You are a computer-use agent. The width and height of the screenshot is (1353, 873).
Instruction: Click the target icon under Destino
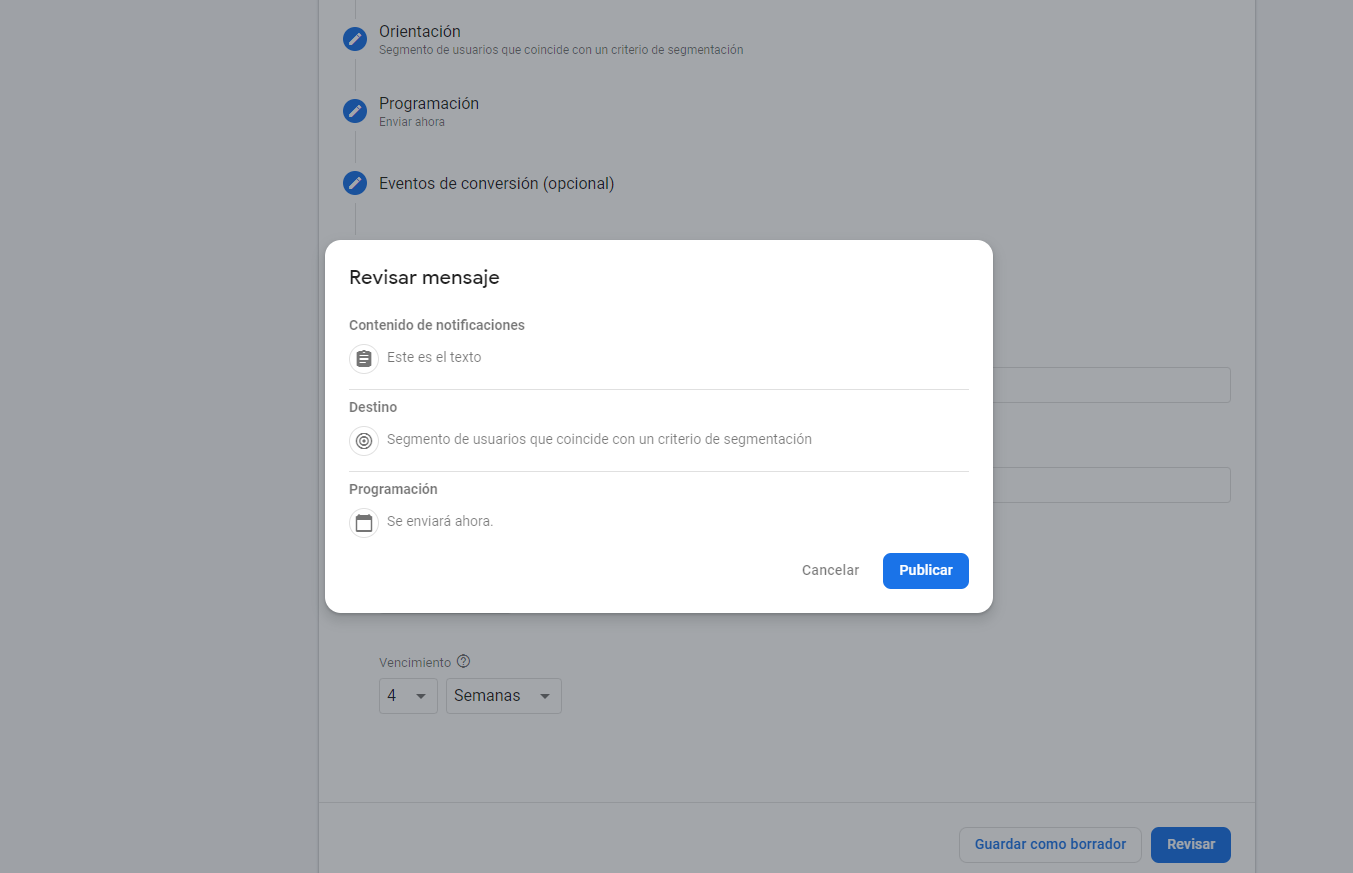[x=364, y=440]
